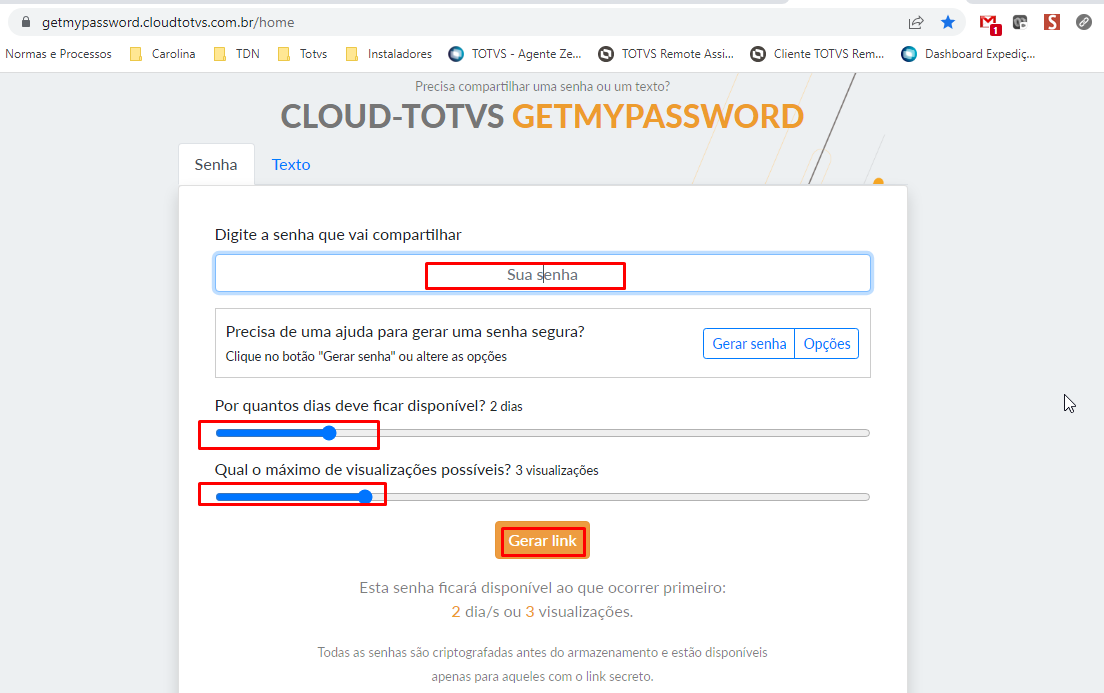Open the TOTVS Remote Assi... bookmark
Screen dimensions: 1104x693
(x=666, y=54)
